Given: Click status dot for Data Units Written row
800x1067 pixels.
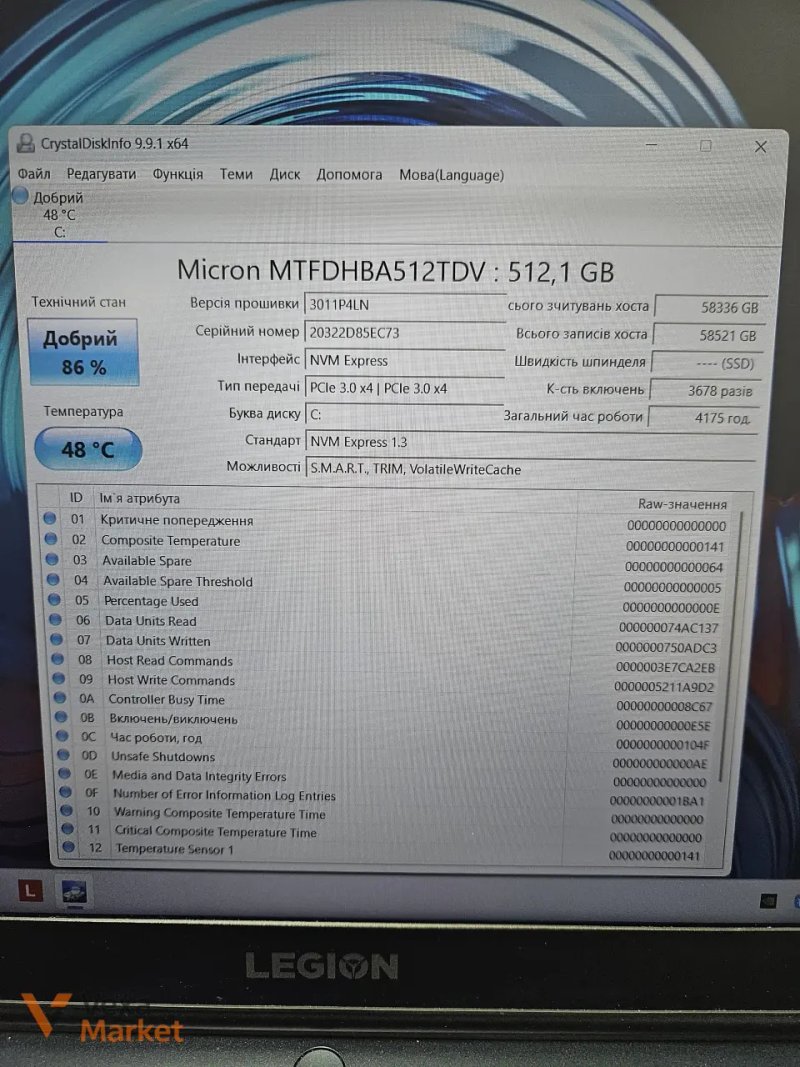Looking at the screenshot, I should pos(57,639).
